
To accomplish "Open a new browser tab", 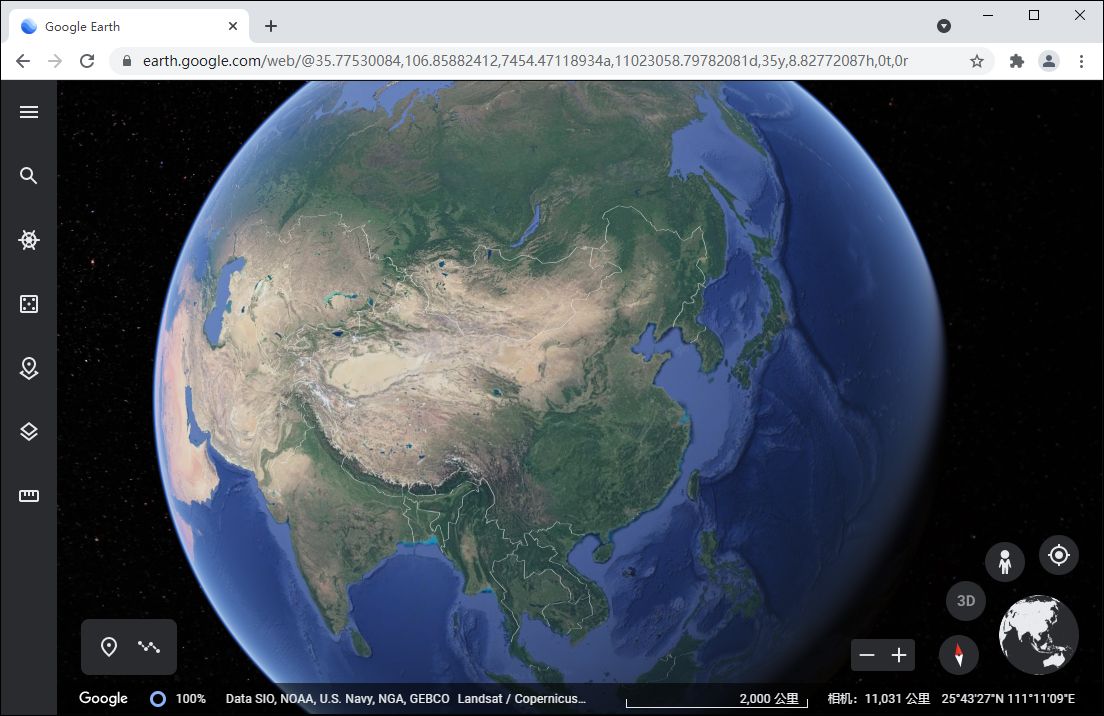I will (x=270, y=25).
